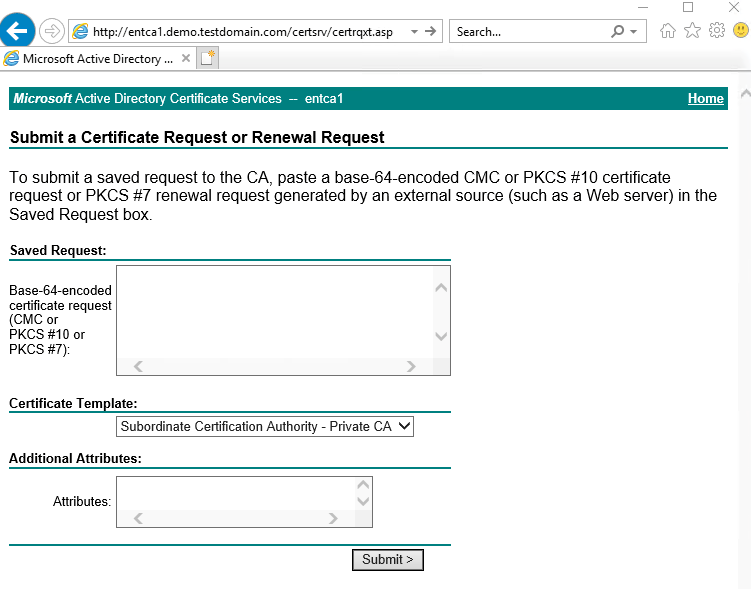Click the browser Forward arrow button

pos(51,32)
